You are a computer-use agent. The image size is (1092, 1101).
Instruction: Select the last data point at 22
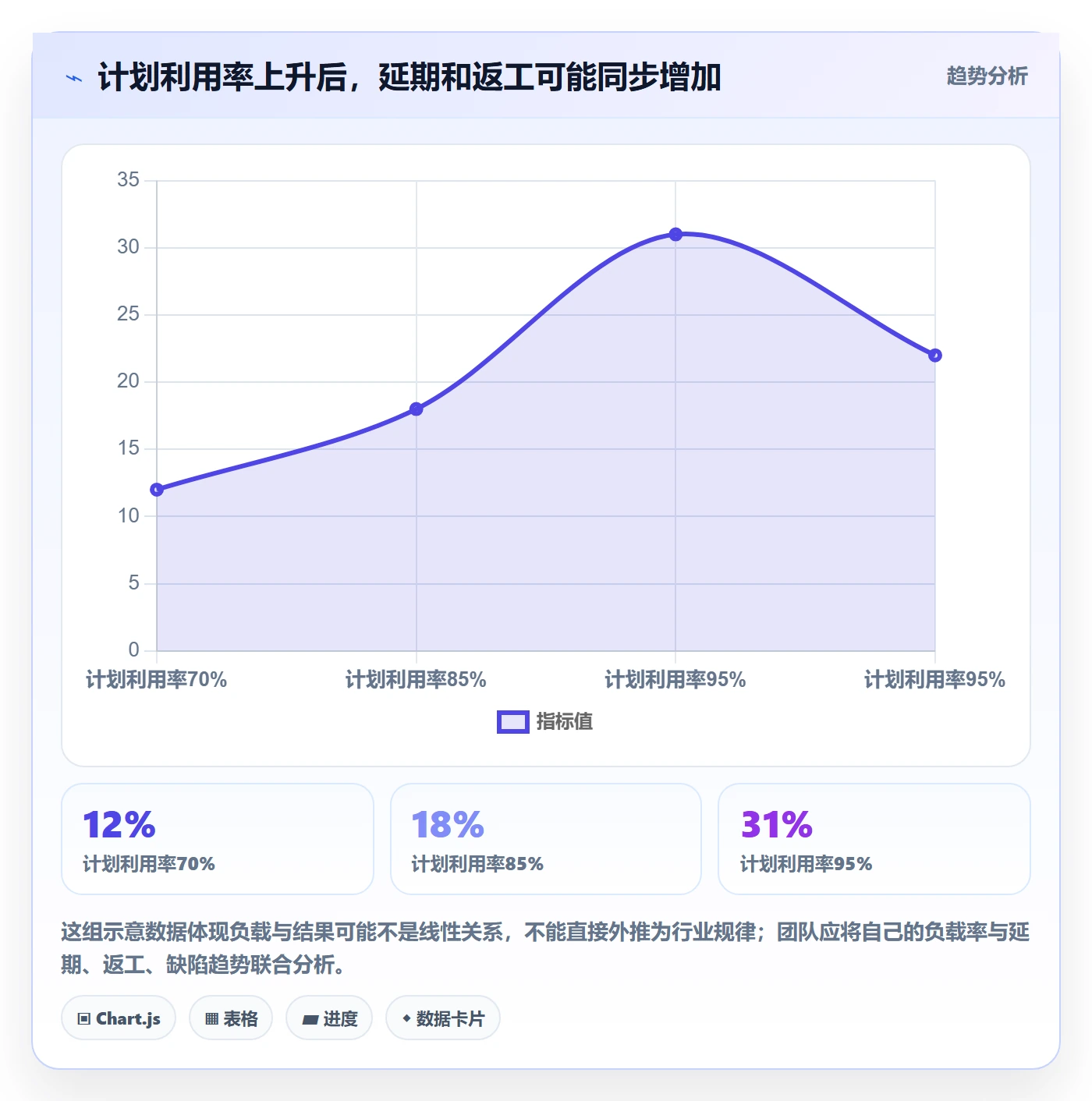pyautogui.click(x=935, y=356)
